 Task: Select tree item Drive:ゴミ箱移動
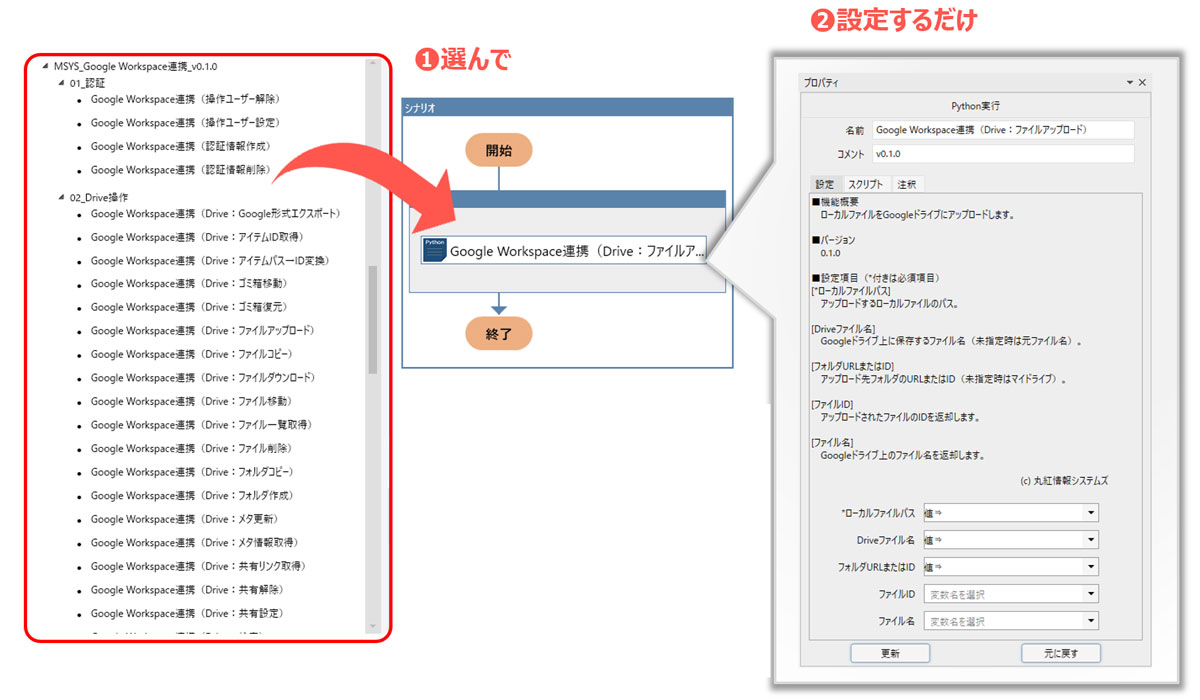pos(189,284)
